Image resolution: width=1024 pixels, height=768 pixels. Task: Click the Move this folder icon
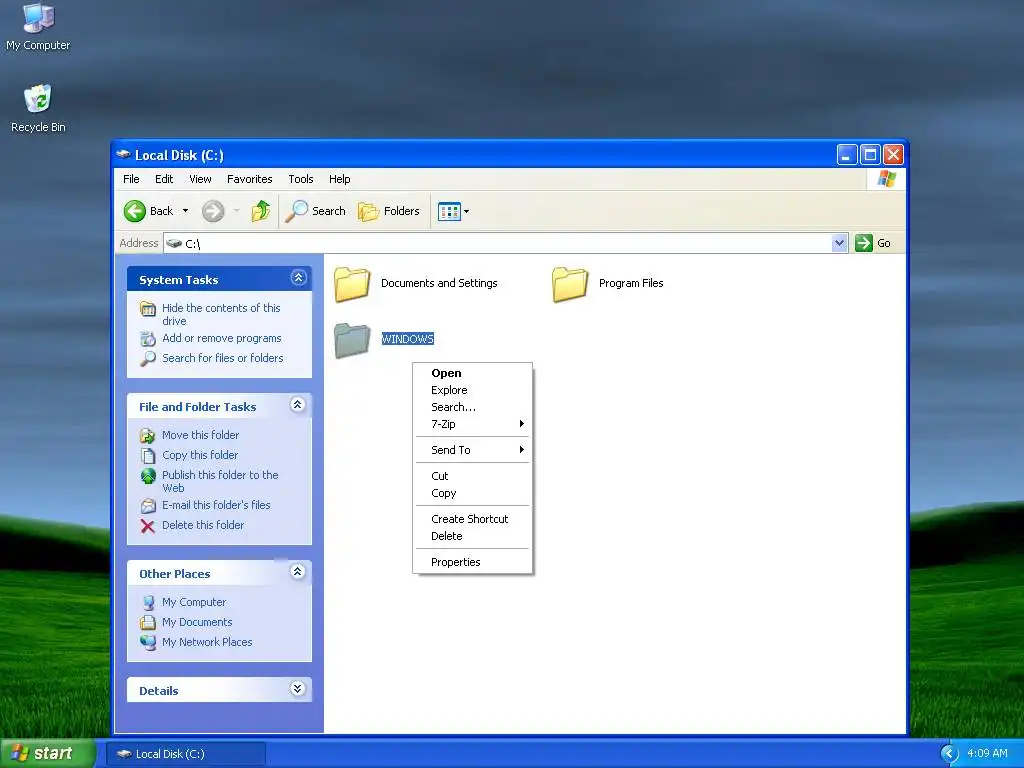pyautogui.click(x=148, y=436)
